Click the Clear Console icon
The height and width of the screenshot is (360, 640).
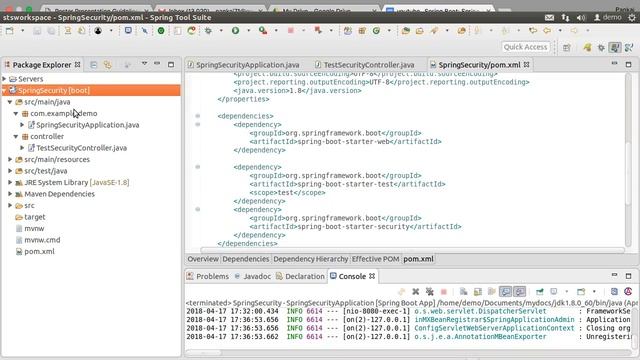tap(463, 291)
